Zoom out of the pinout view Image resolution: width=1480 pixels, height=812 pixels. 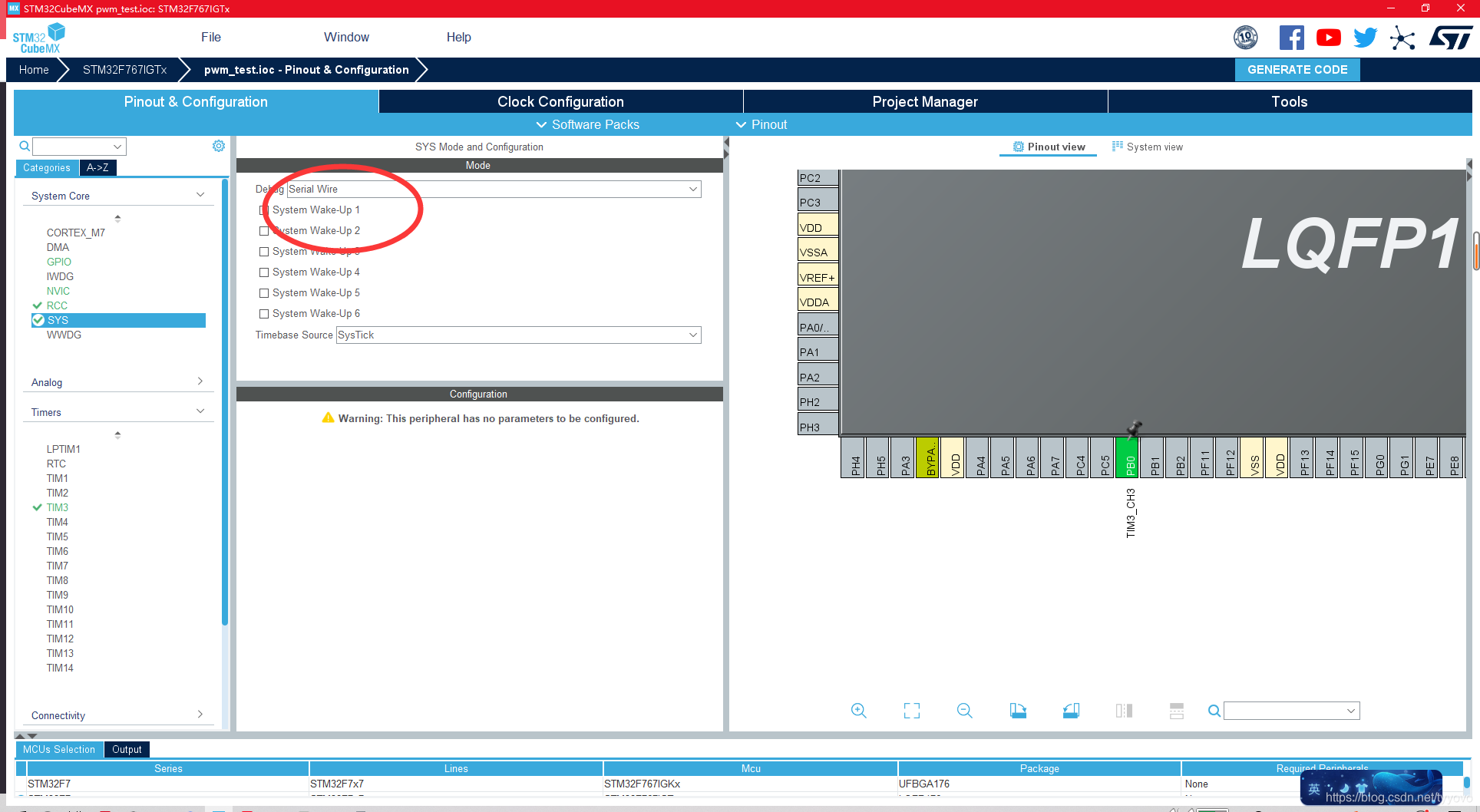click(x=965, y=711)
